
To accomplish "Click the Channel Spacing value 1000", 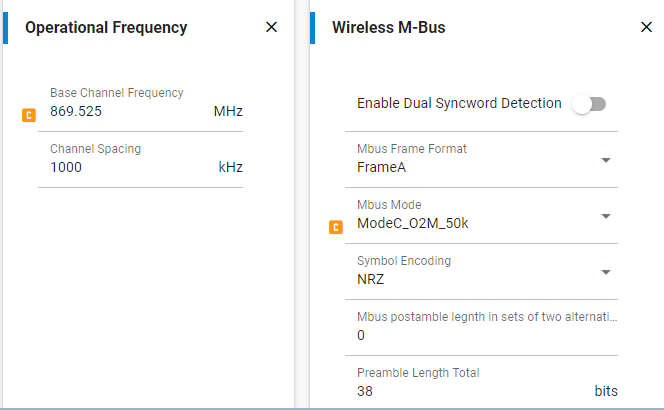I will 66,167.
